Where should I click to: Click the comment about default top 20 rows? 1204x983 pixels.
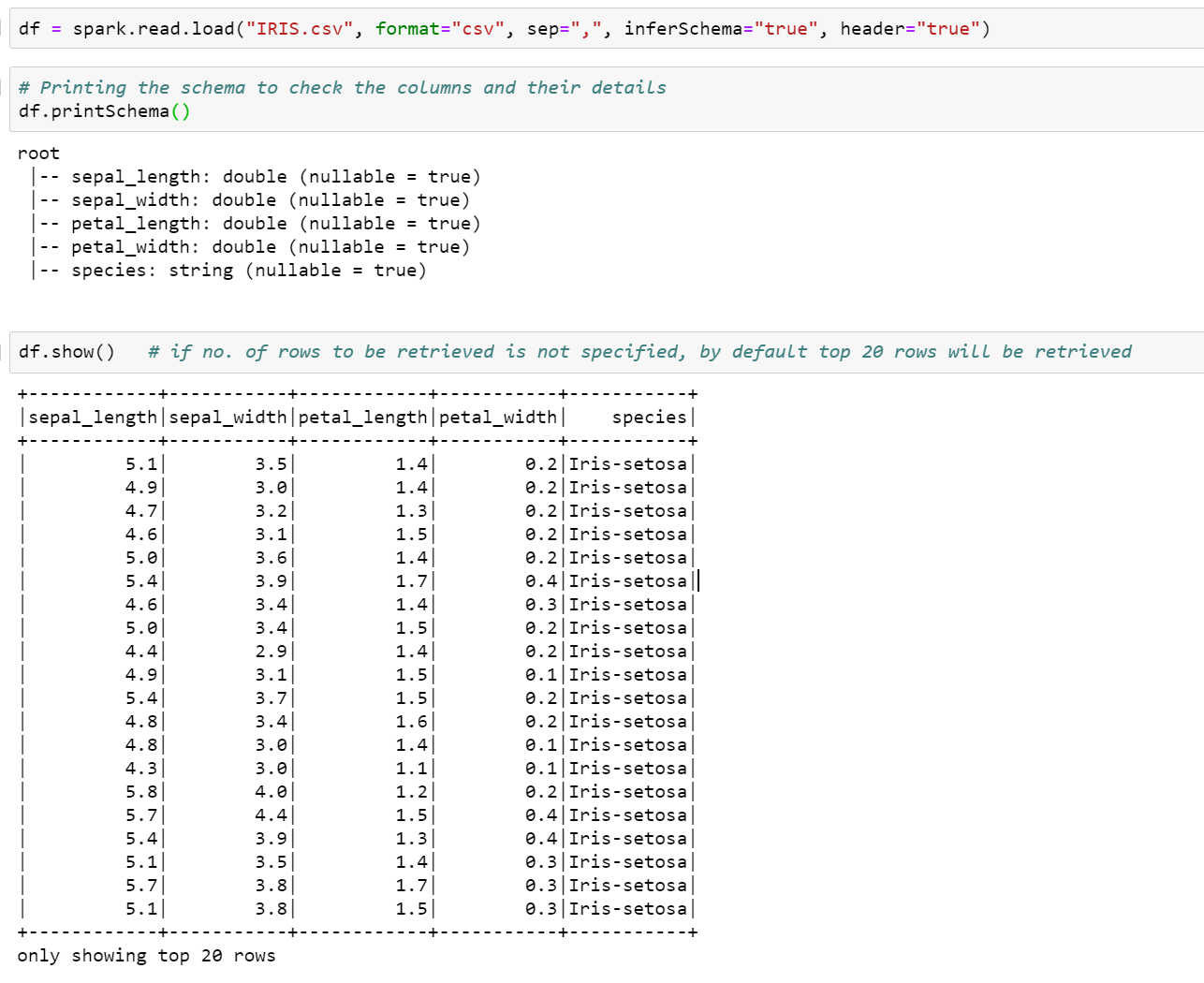[x=639, y=352]
